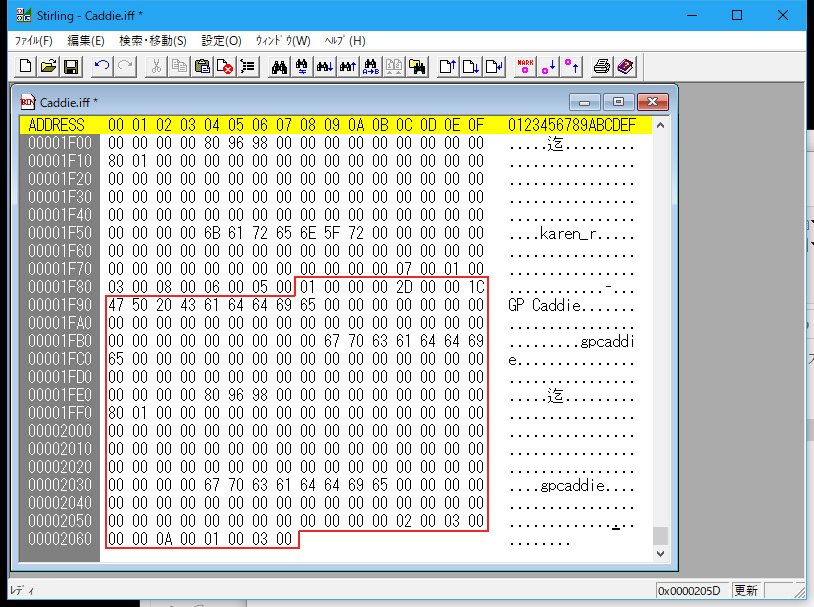Undo the last edit
The image size is (814, 607).
[x=102, y=66]
